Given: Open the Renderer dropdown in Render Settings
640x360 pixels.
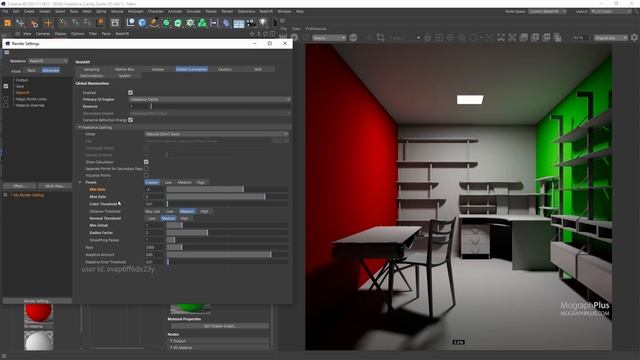Looking at the screenshot, I should pyautogui.click(x=48, y=61).
